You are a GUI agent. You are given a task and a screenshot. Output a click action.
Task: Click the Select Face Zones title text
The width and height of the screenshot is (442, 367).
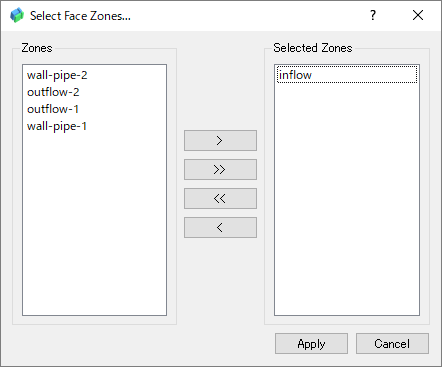[80, 16]
